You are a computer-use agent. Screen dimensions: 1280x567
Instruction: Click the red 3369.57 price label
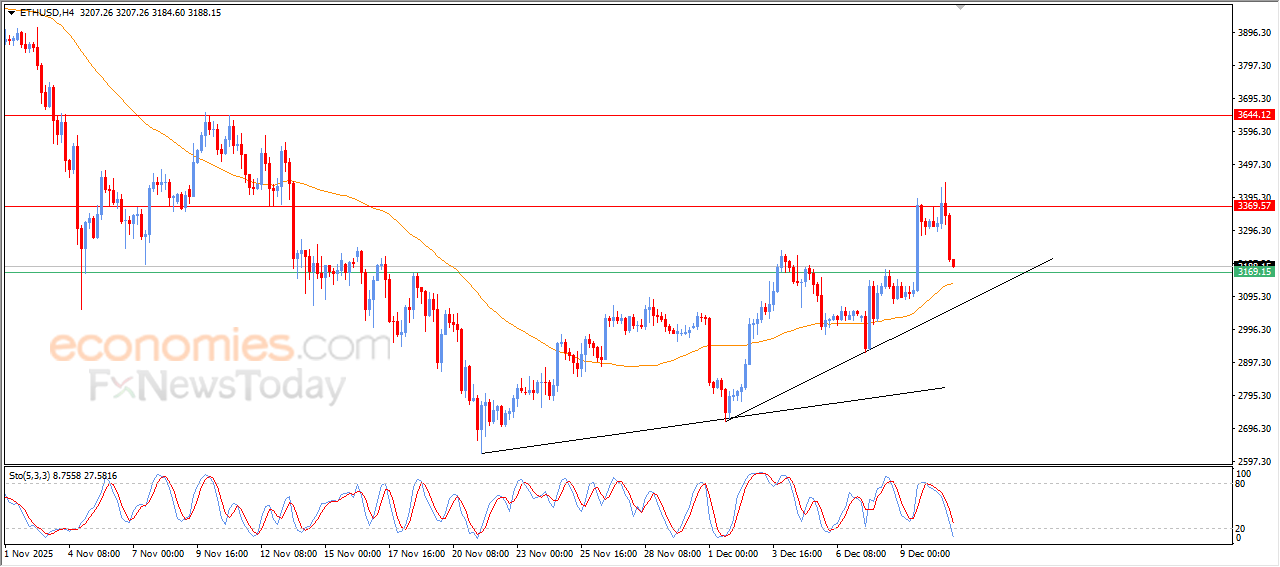[1253, 206]
